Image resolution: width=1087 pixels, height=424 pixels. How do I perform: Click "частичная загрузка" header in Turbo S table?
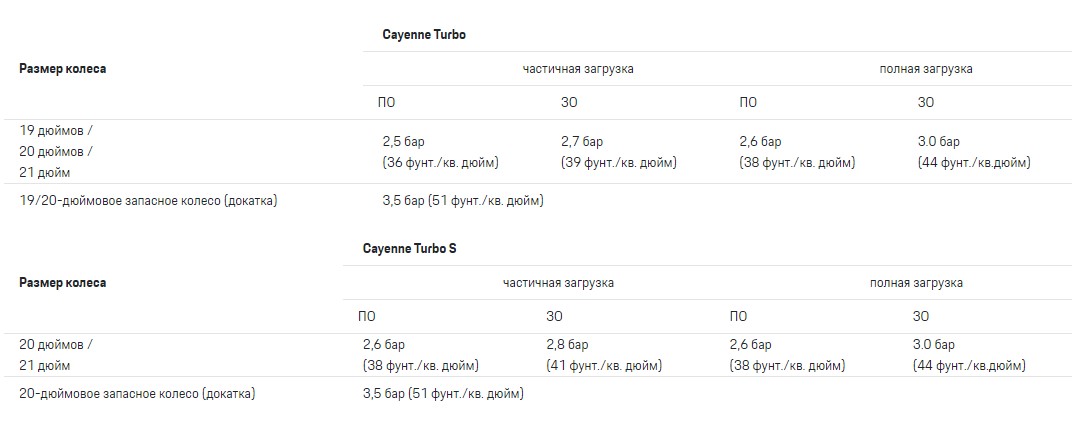coord(558,283)
